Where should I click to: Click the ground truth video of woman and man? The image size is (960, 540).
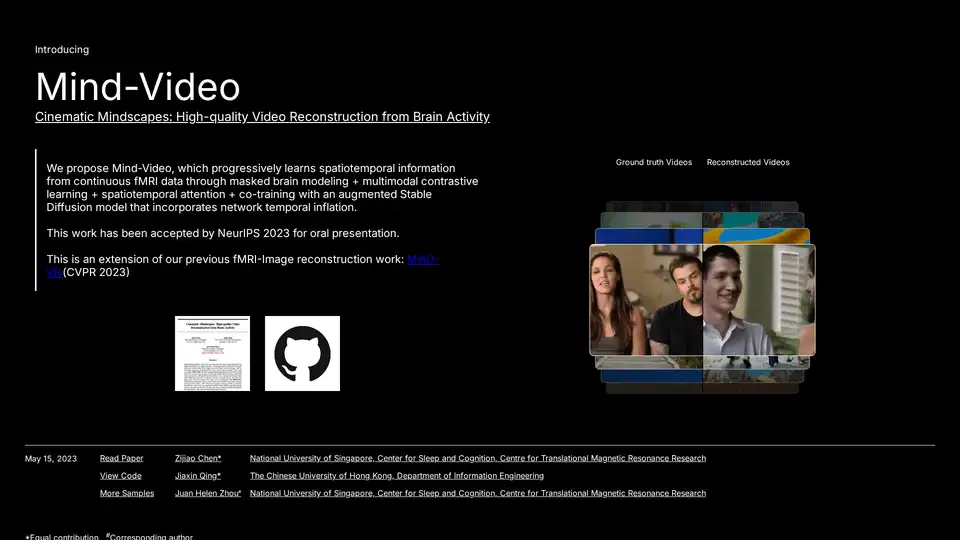point(646,300)
